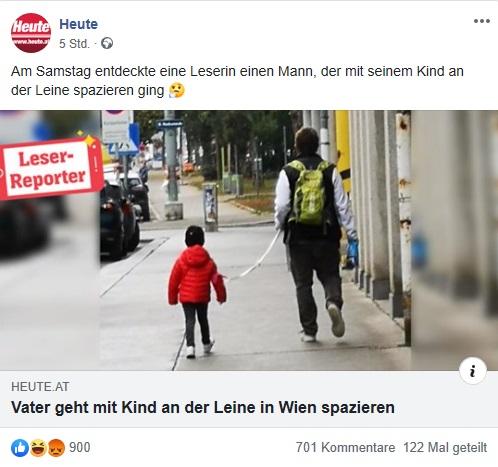498x467 pixels.
Task: Open the Heute page name link
Action: click(x=78, y=24)
